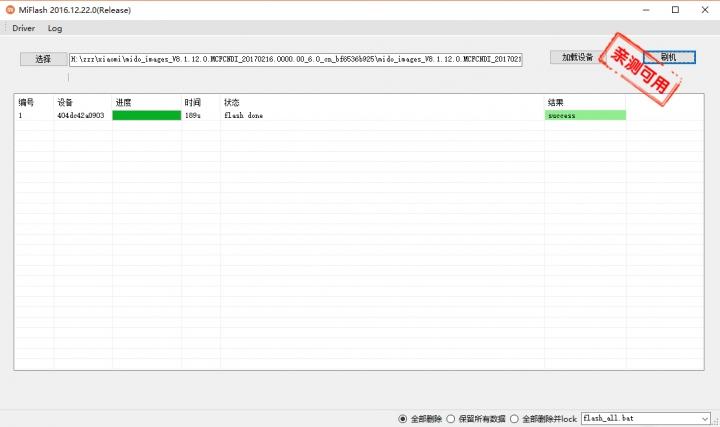Close the MiFlash window
Image resolution: width=720 pixels, height=427 pixels.
705,10
